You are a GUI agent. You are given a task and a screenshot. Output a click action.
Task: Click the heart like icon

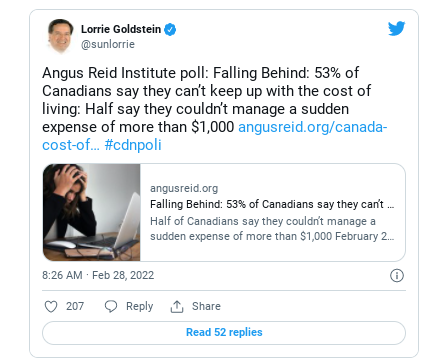coord(51,306)
